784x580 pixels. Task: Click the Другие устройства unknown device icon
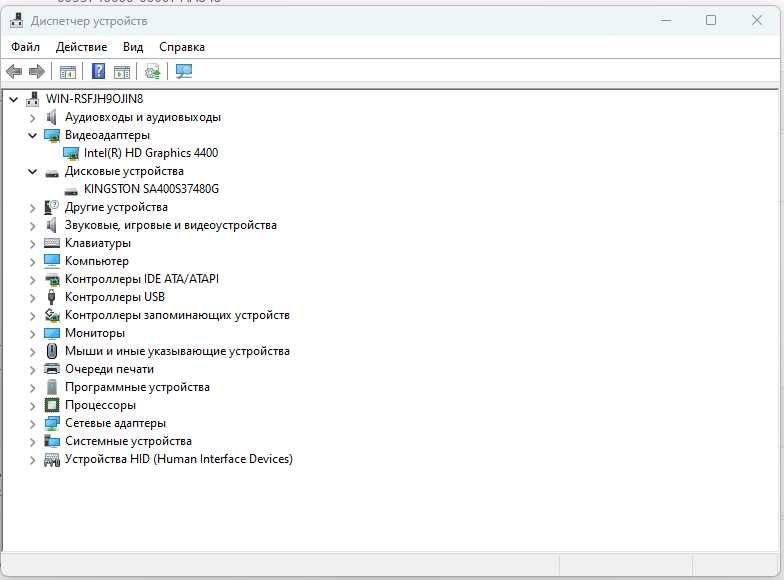point(52,207)
